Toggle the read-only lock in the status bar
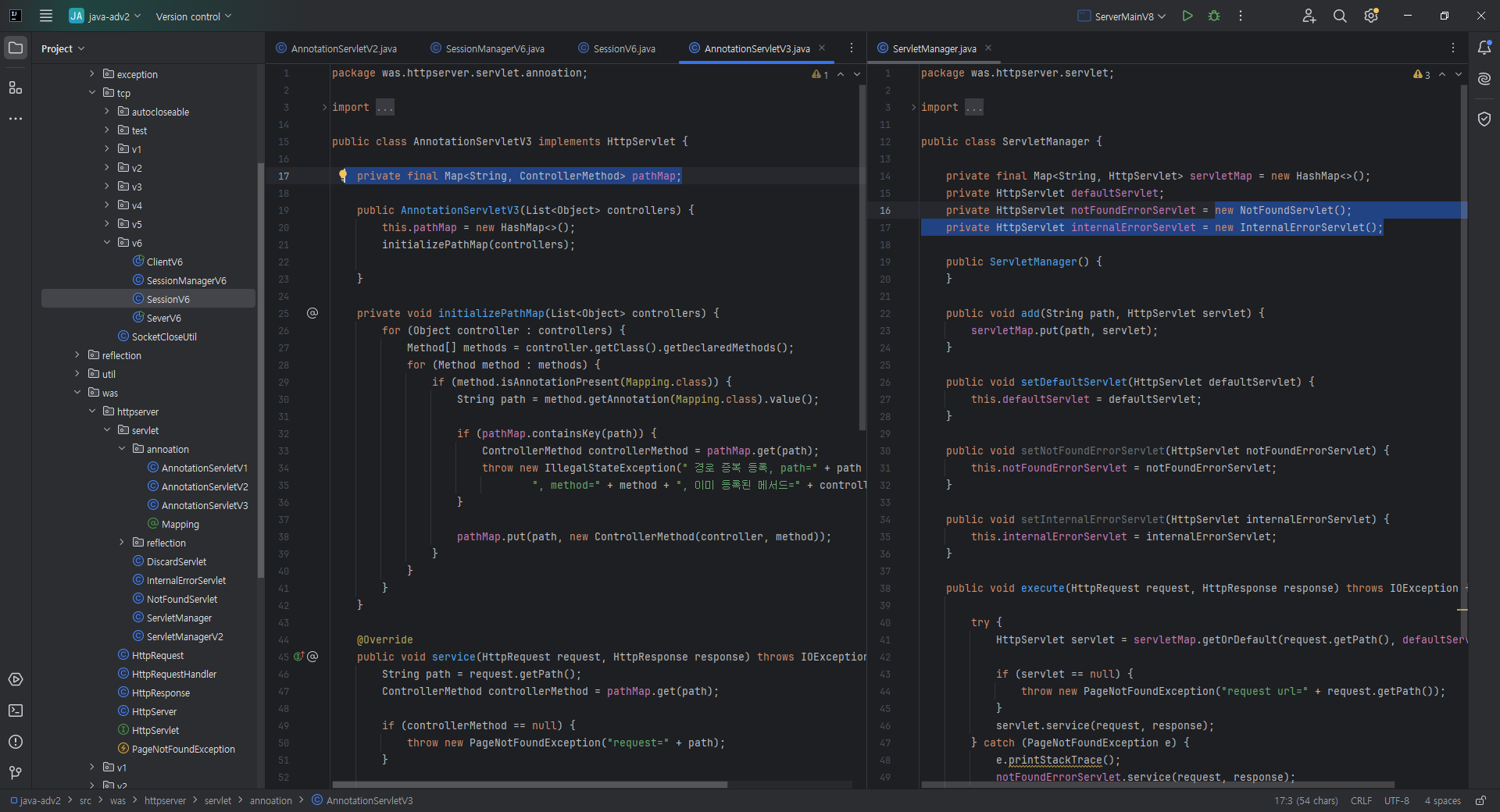Image resolution: width=1500 pixels, height=812 pixels. point(1480,800)
